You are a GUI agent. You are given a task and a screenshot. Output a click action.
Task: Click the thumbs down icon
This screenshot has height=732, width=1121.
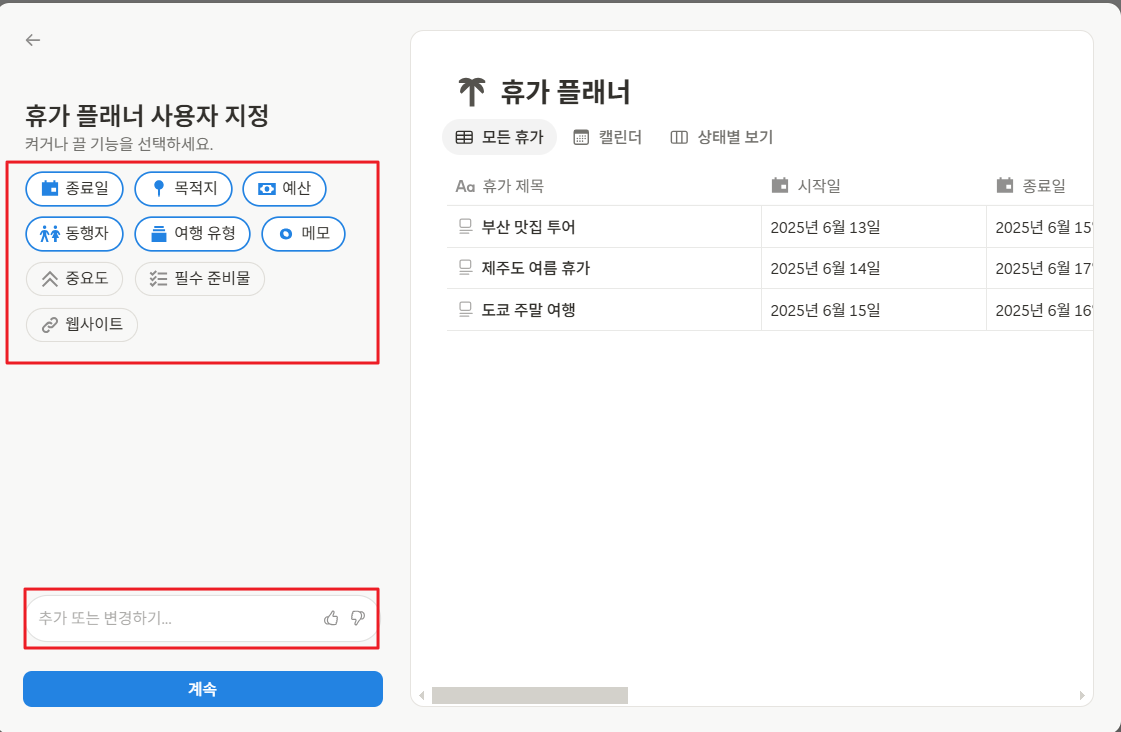point(357,618)
